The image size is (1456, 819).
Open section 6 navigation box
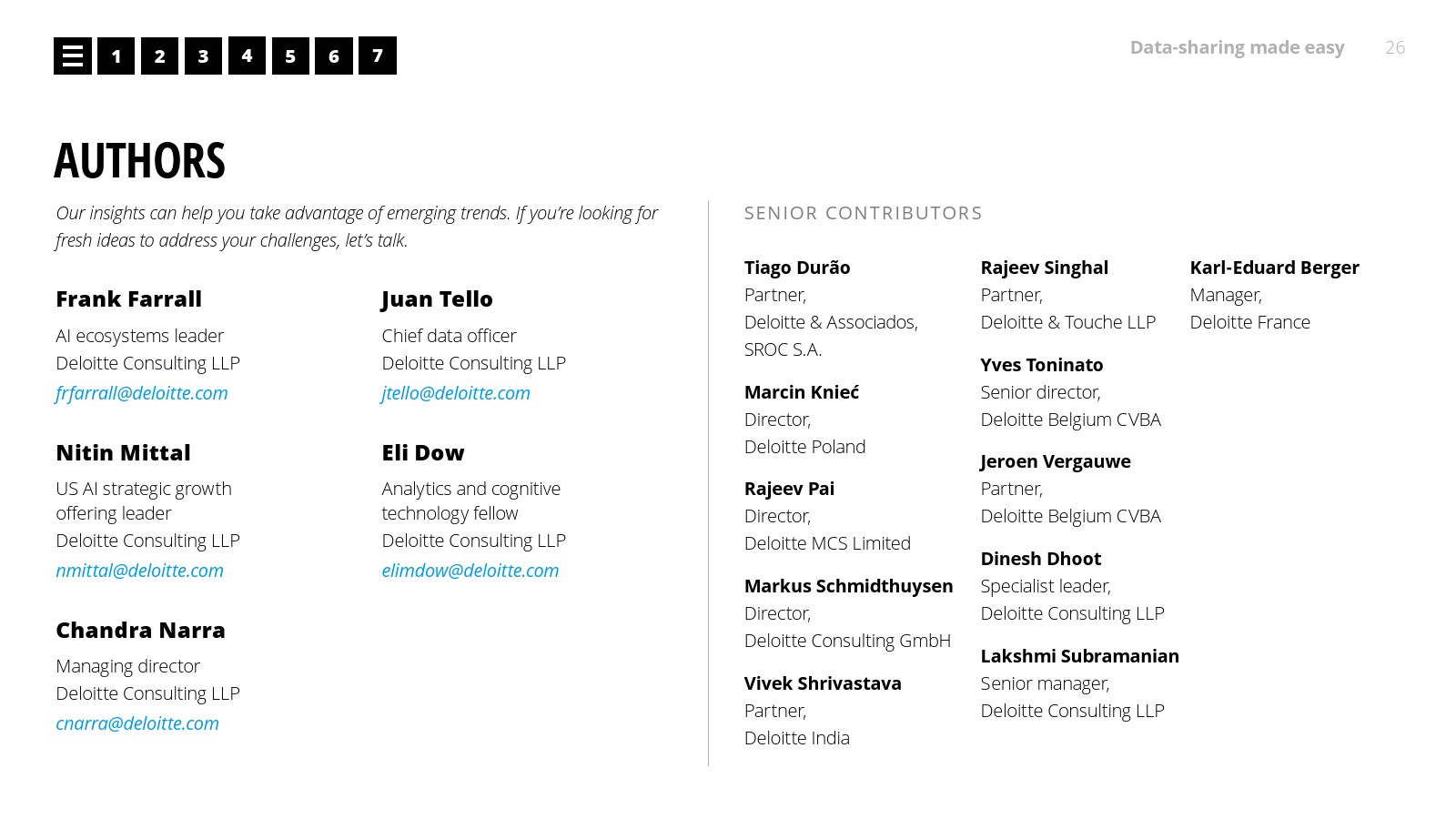click(x=334, y=56)
